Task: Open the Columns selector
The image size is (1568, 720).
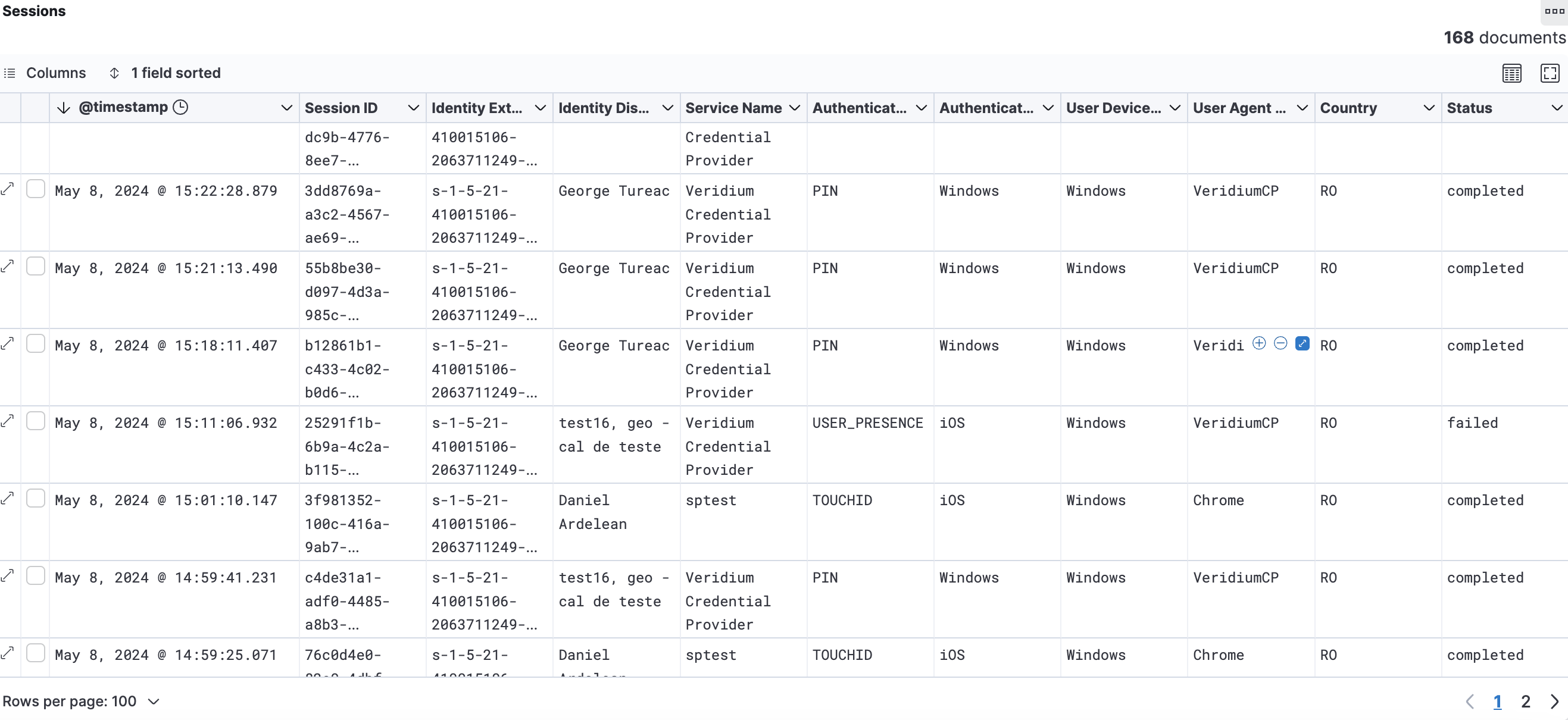Action: click(x=45, y=73)
